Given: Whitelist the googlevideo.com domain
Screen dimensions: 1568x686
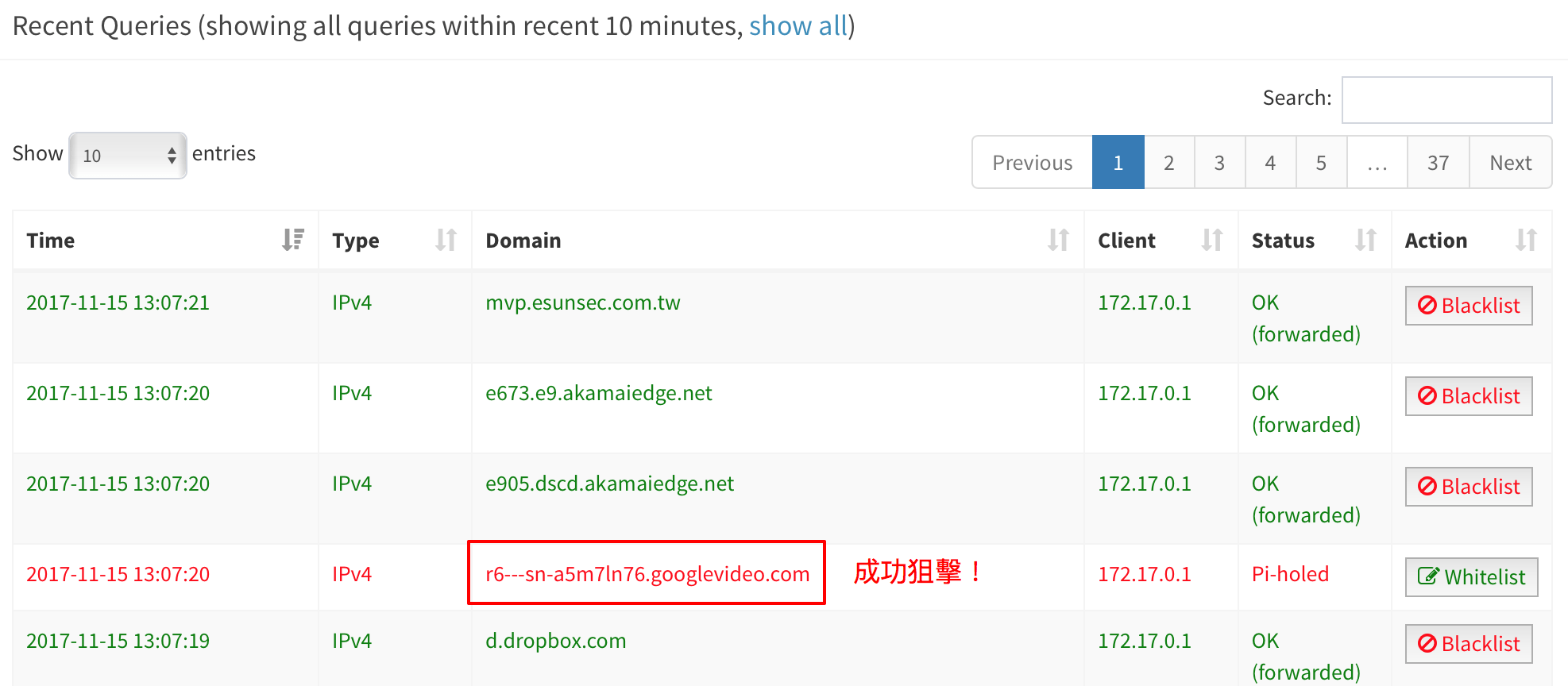Looking at the screenshot, I should click(x=1471, y=577).
